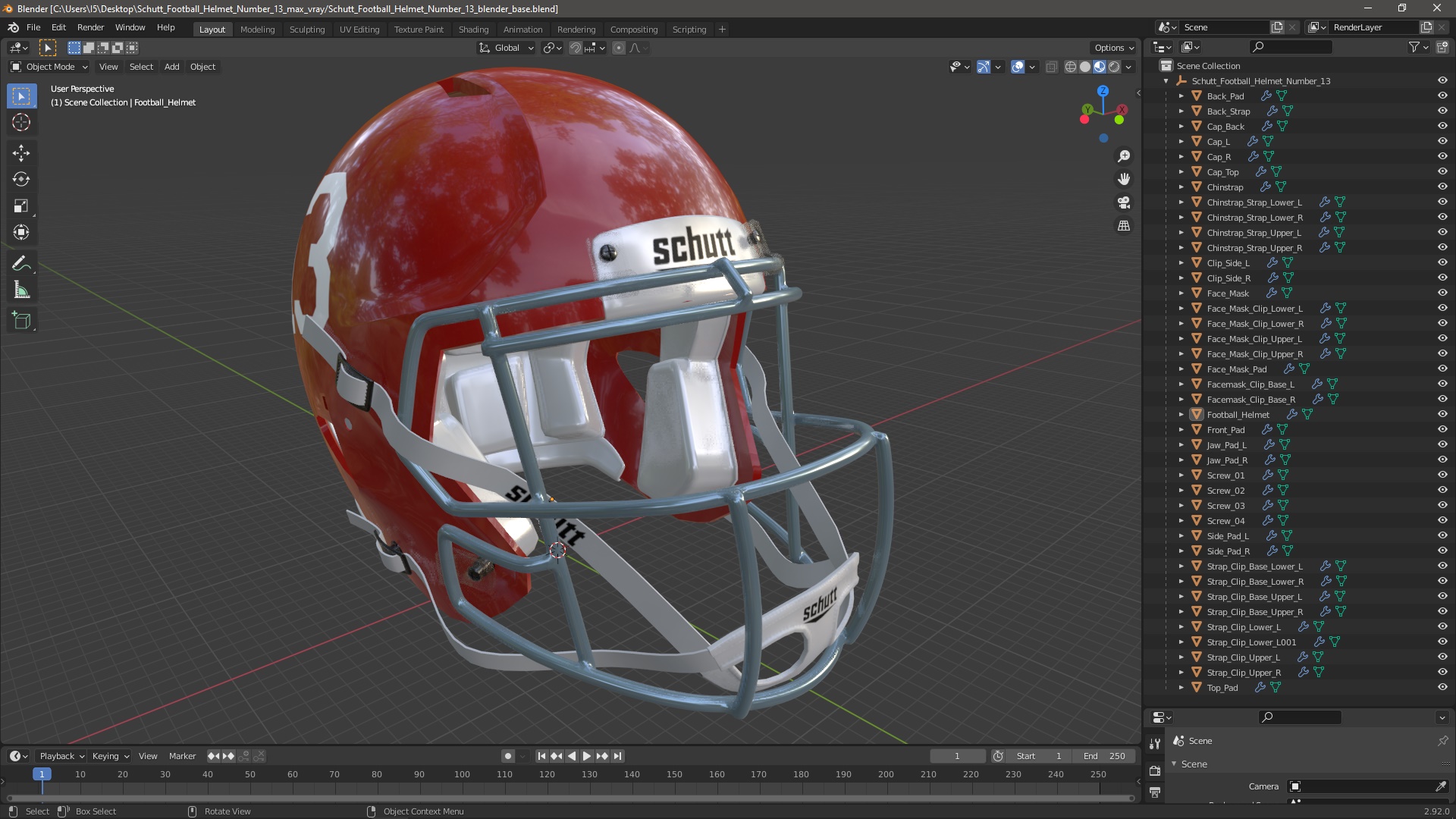Hide the Screw_01 object

coord(1442,475)
